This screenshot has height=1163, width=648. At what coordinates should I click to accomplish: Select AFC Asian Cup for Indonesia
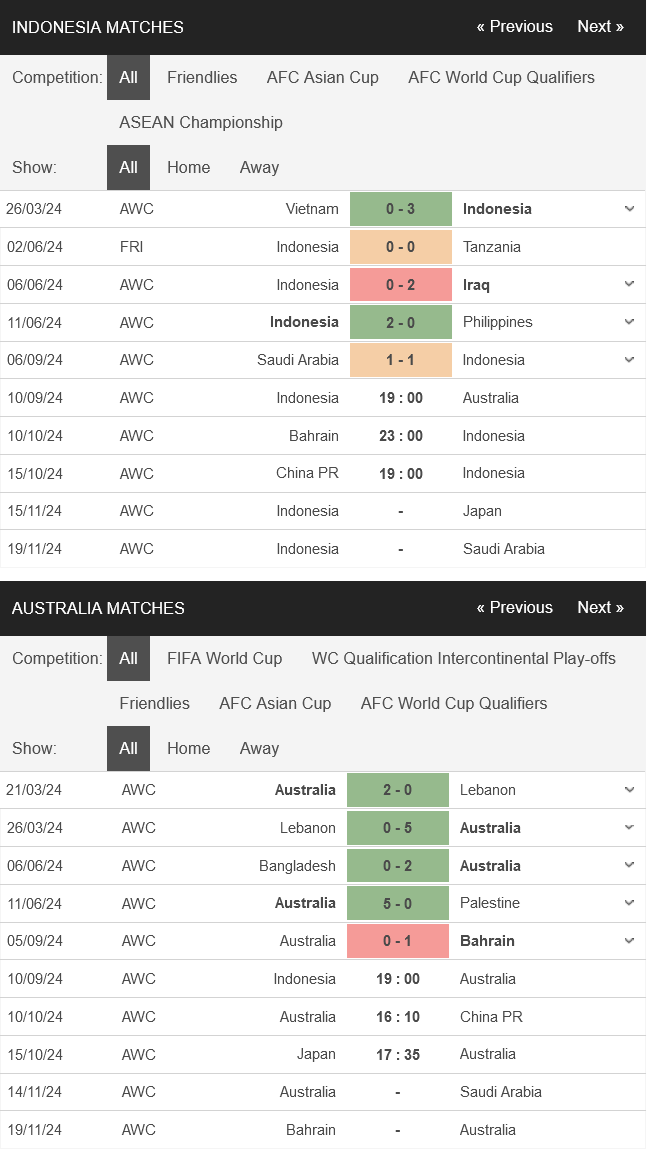(322, 78)
